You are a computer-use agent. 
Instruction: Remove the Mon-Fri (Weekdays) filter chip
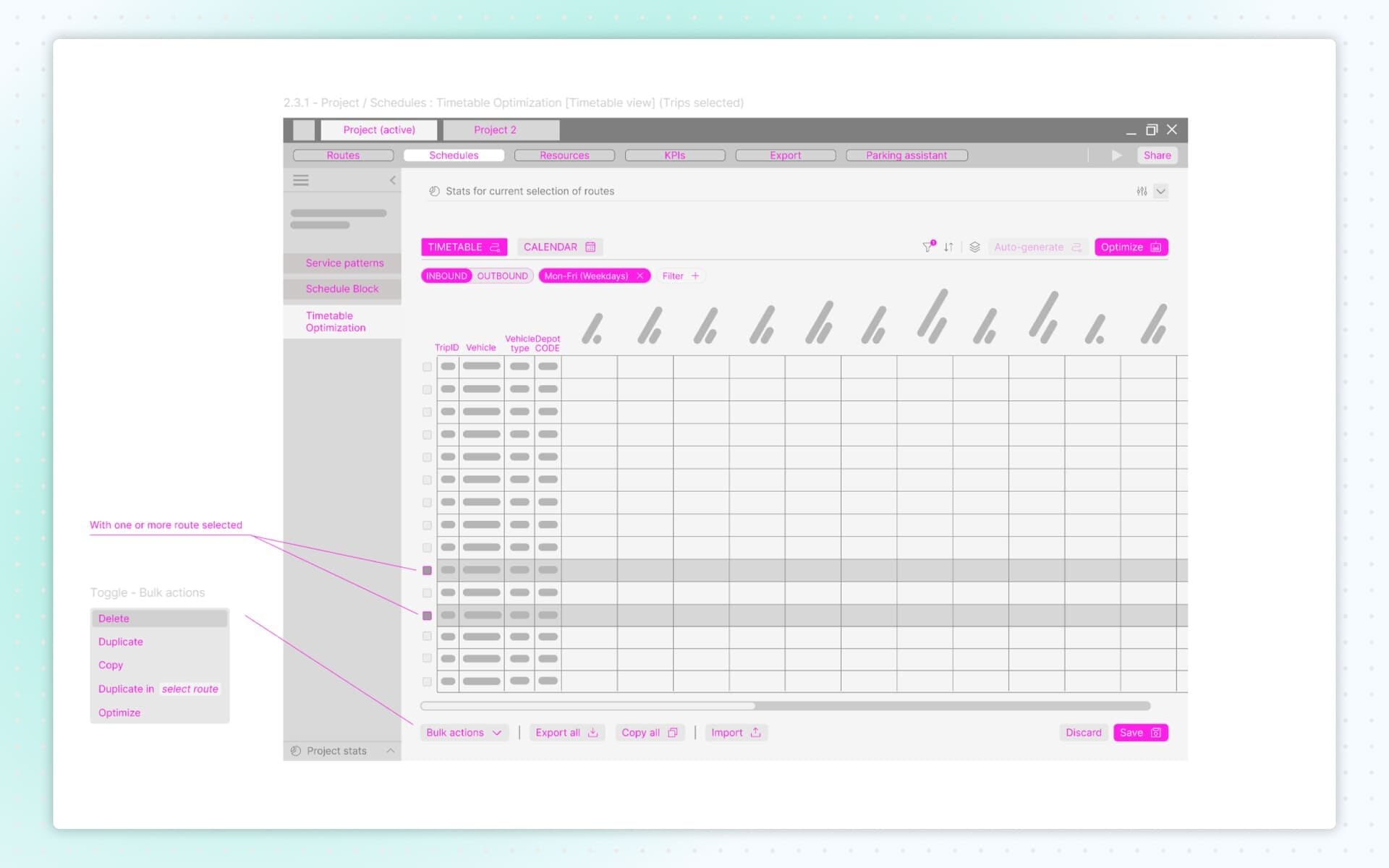(640, 276)
